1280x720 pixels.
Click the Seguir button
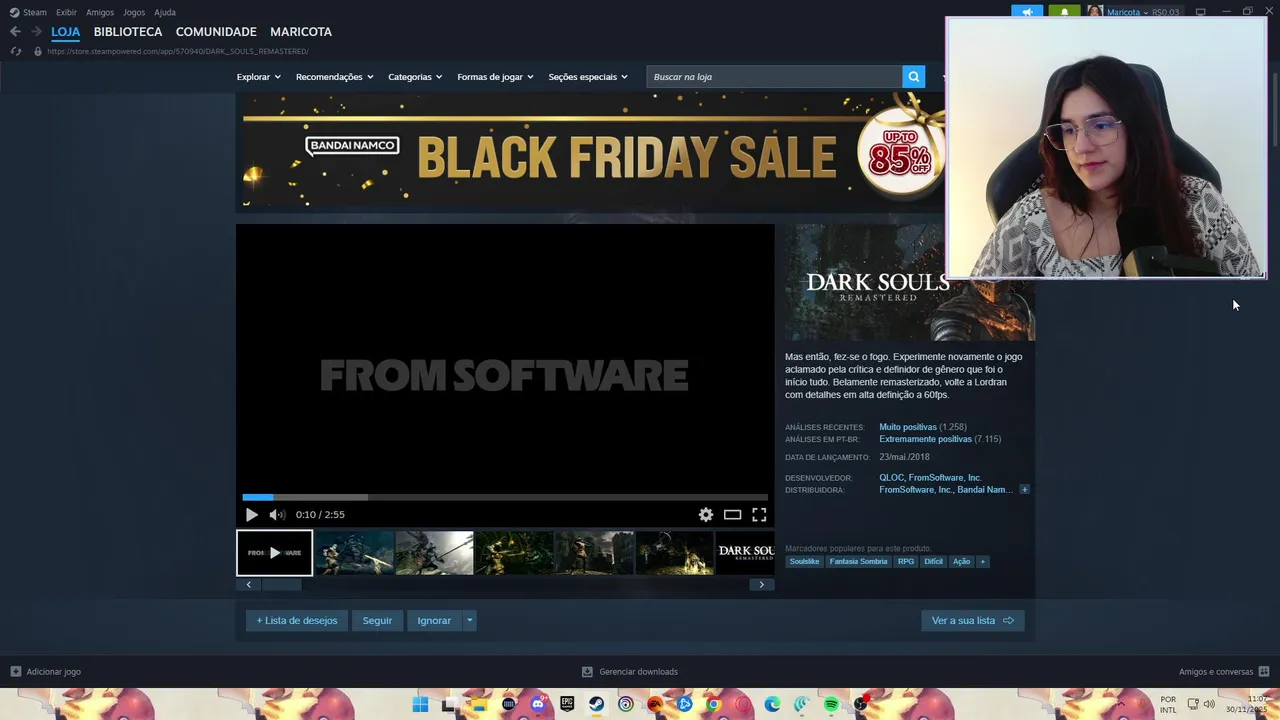coord(377,621)
